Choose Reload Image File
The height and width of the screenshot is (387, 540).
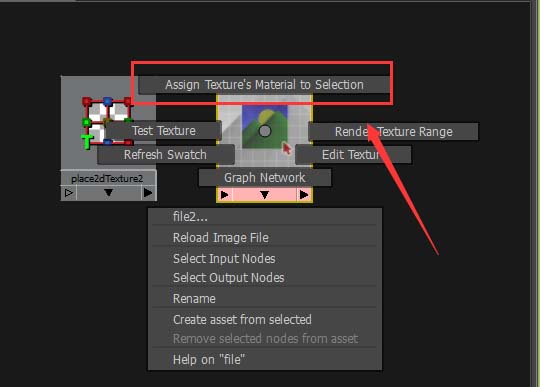(265, 238)
